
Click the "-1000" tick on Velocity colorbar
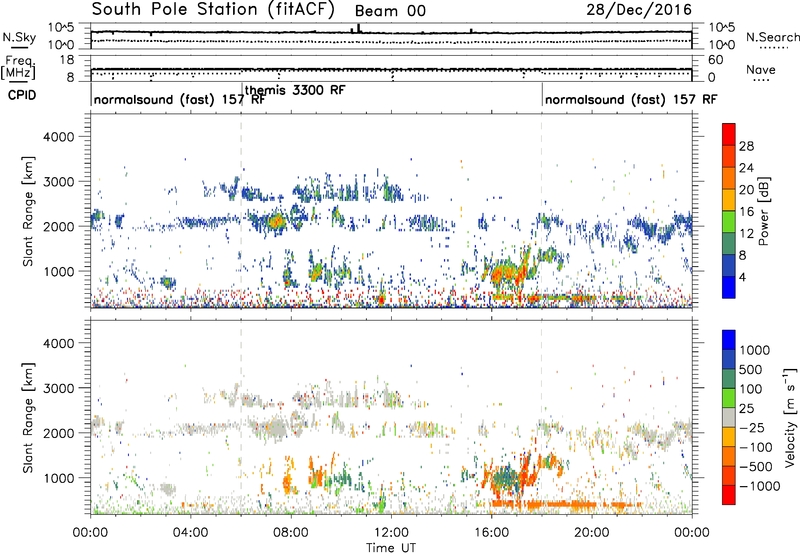click(x=760, y=486)
